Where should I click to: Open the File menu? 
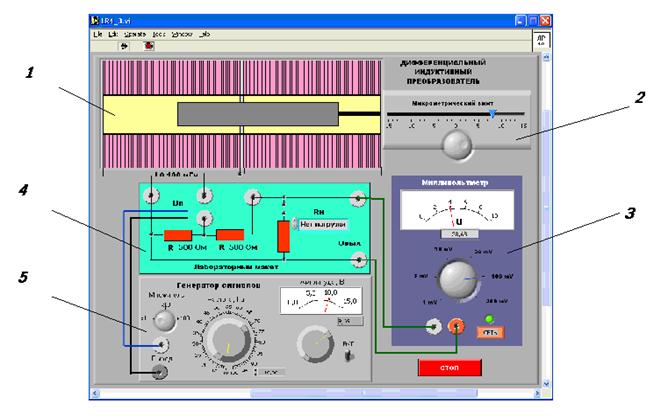click(98, 34)
